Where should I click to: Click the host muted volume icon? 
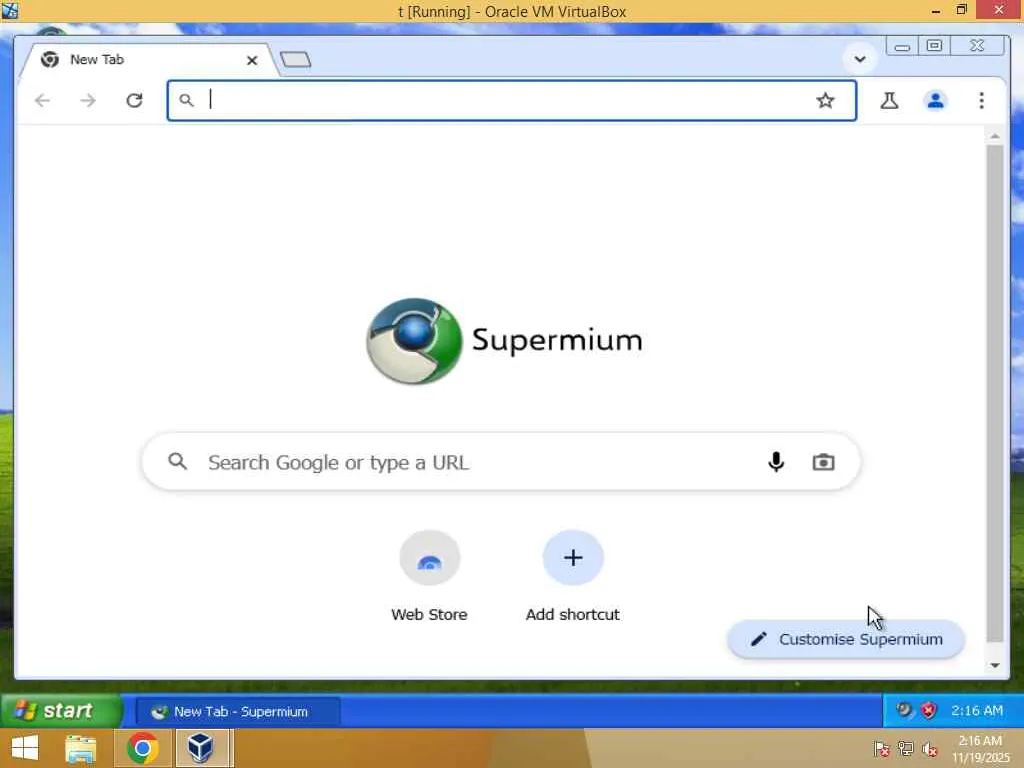(x=929, y=749)
